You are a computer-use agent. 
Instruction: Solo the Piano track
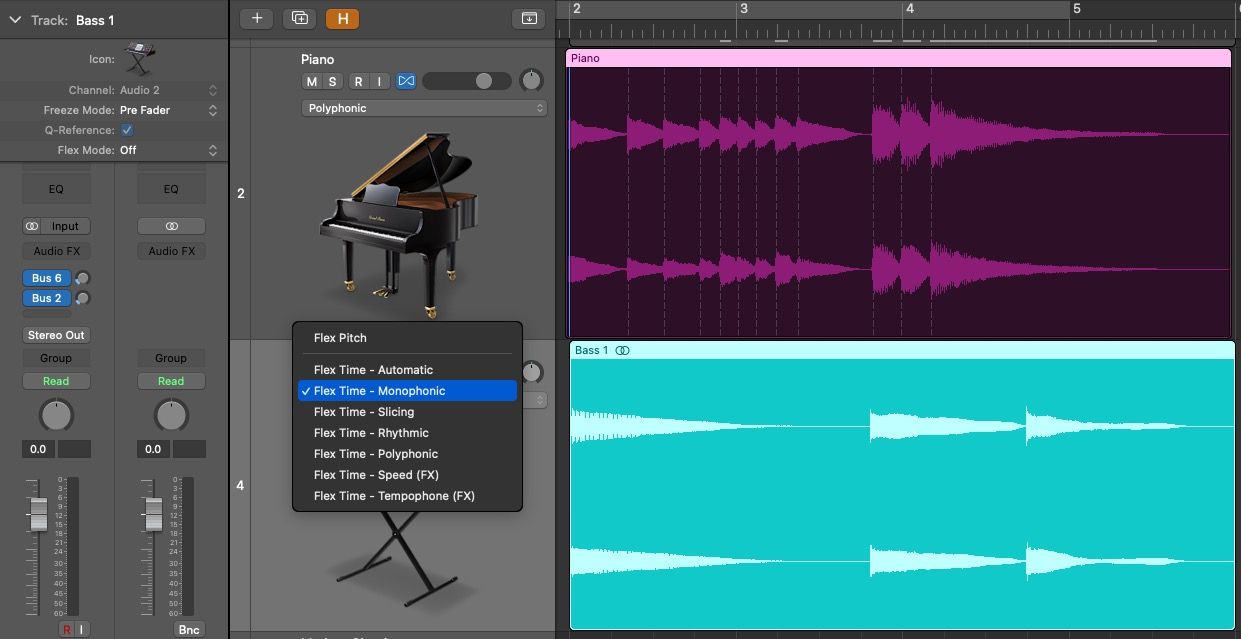[x=333, y=81]
